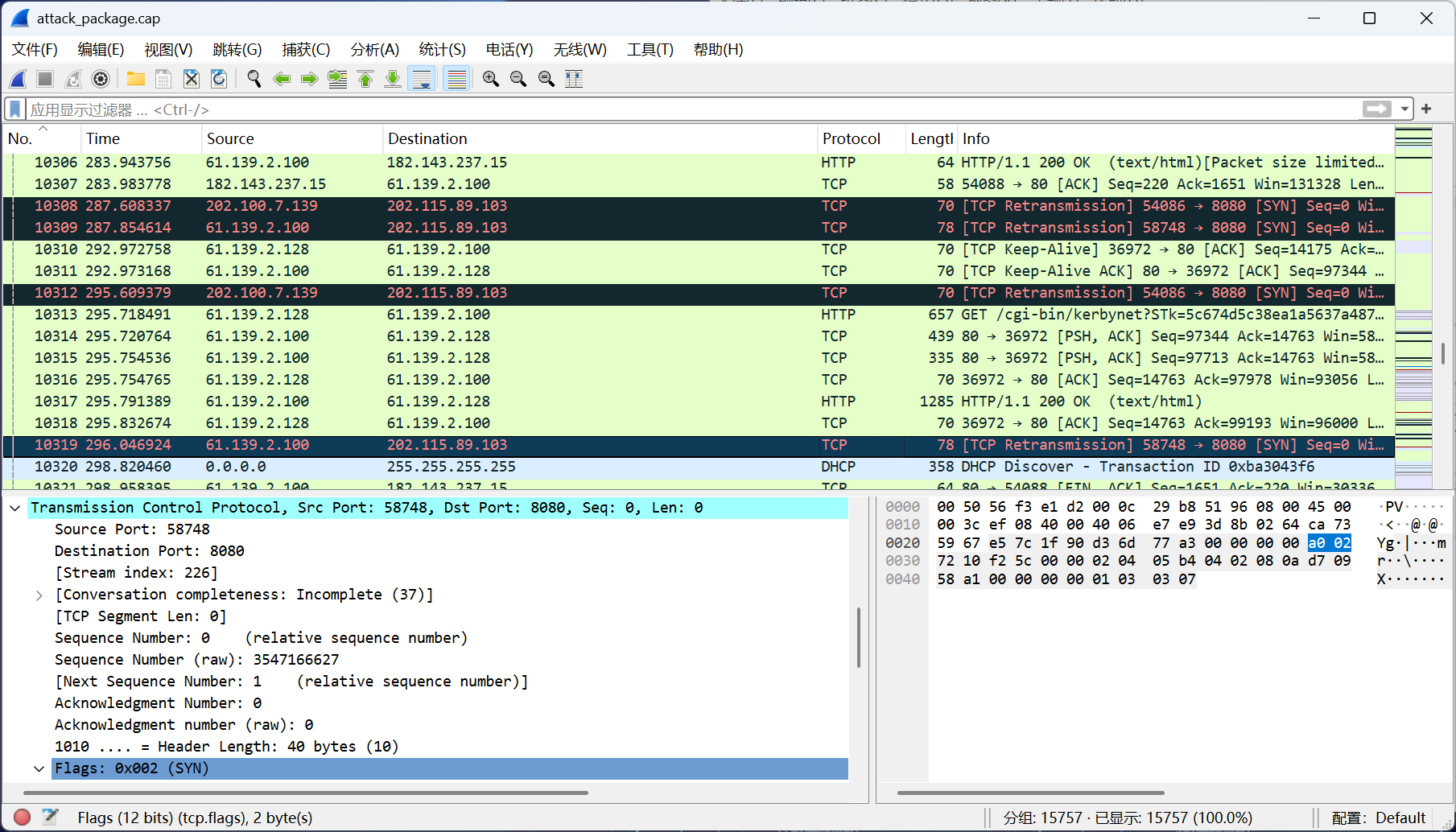Click the packet list vertical scrollbar thumb

[1443, 353]
